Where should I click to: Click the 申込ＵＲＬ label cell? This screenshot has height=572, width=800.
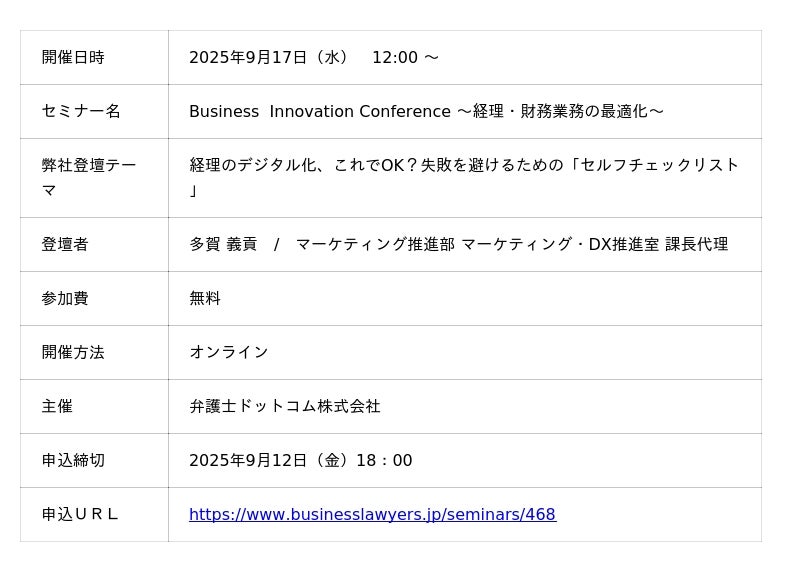click(x=80, y=514)
